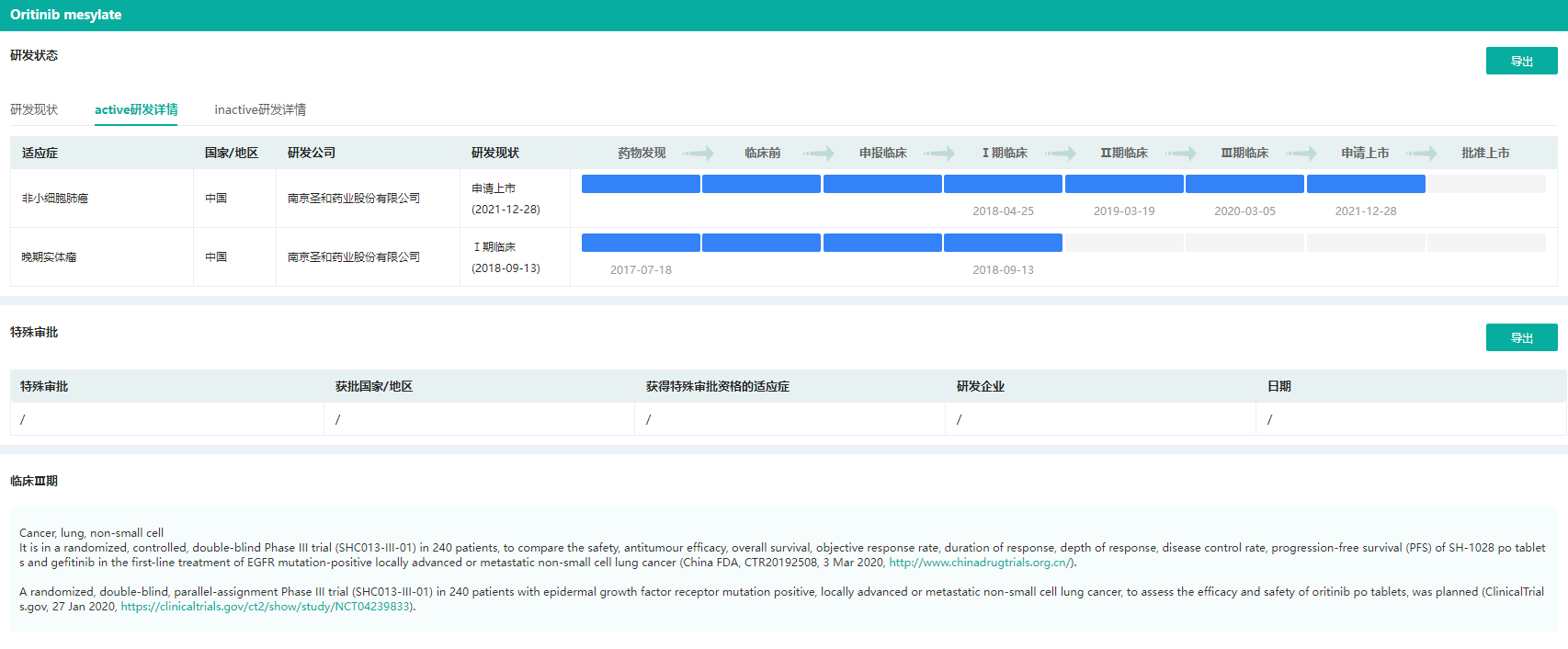Open the chinadrugtrials.org.cn link
This screenshot has height=649, width=1568.
pos(980,563)
